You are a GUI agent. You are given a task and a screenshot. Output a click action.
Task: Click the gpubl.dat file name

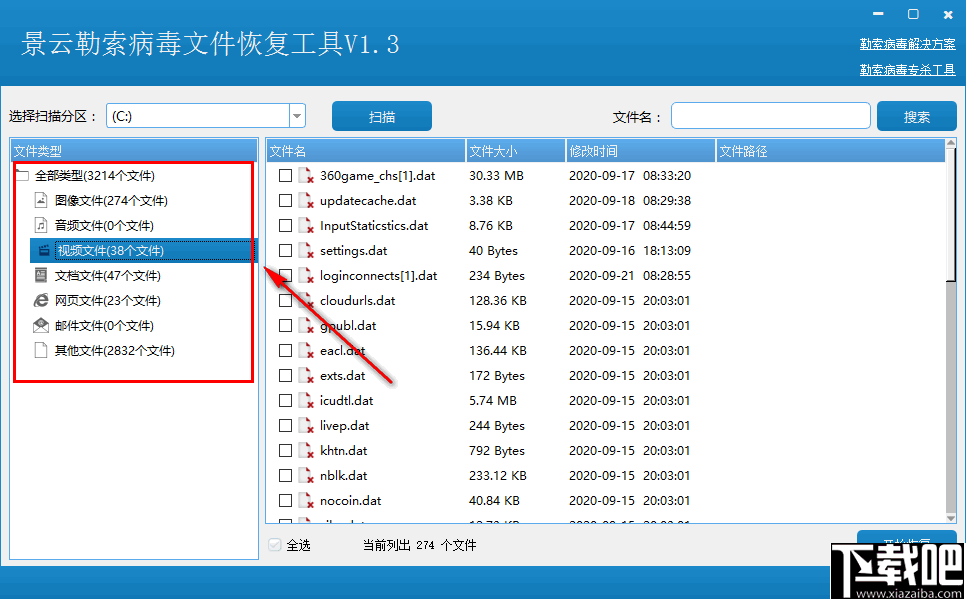tap(348, 325)
